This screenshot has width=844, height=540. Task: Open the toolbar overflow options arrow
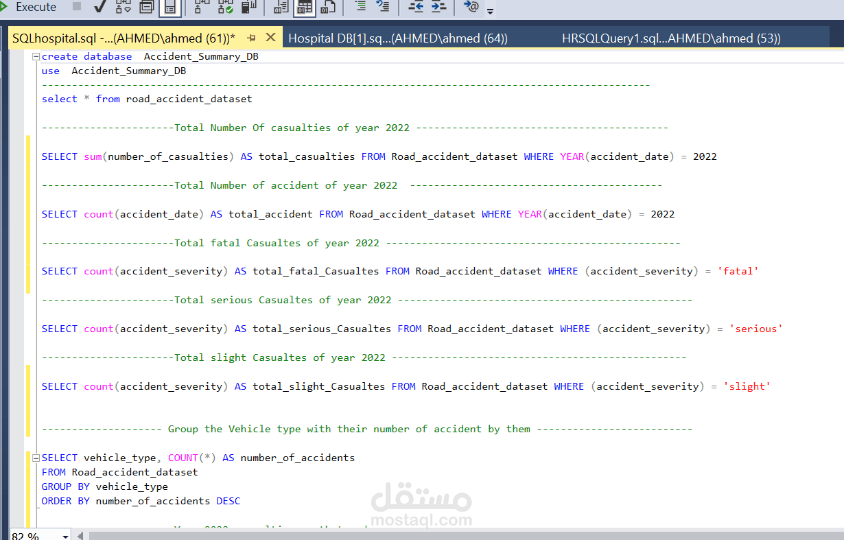490,10
